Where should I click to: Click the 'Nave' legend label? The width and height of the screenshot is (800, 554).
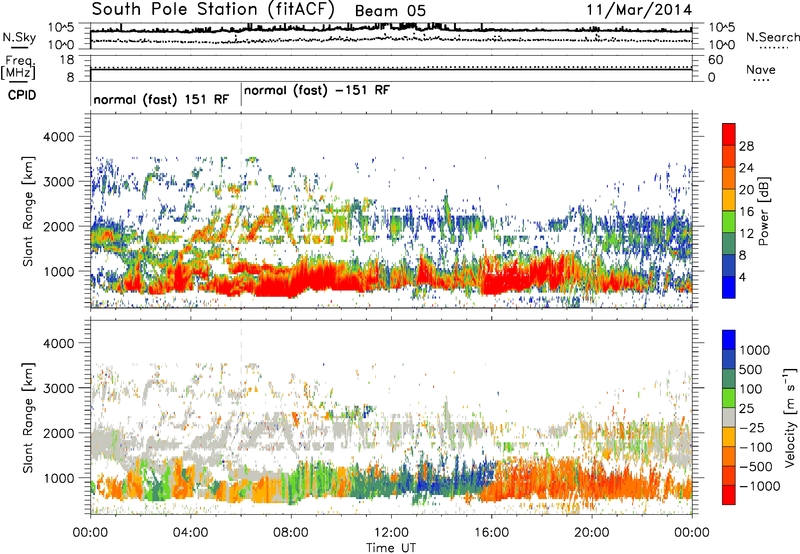pos(761,70)
